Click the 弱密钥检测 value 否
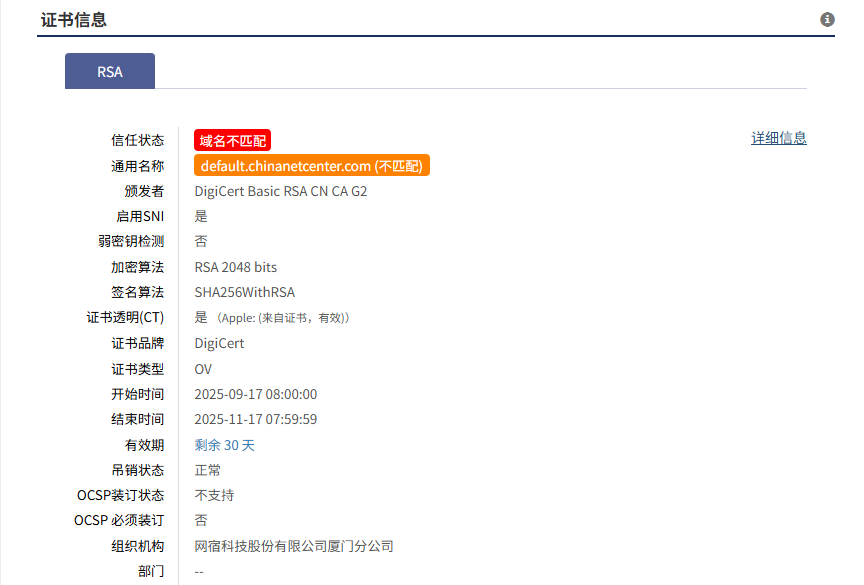This screenshot has width=864, height=585. coord(199,241)
